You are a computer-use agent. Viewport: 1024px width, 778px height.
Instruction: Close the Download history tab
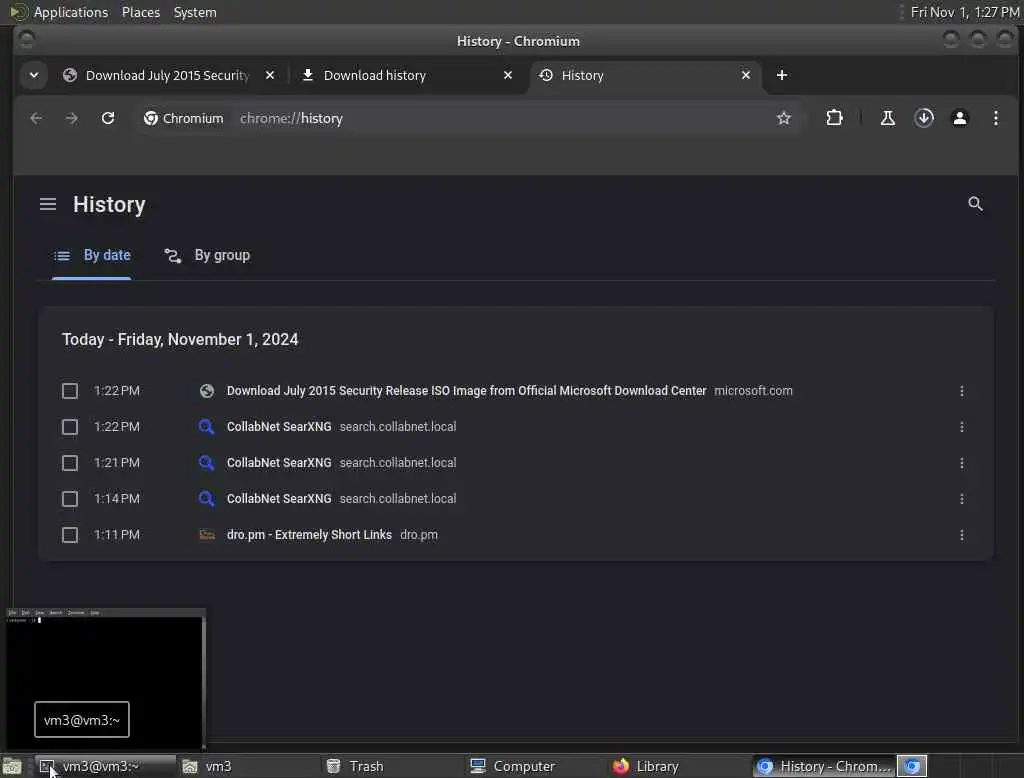507,75
